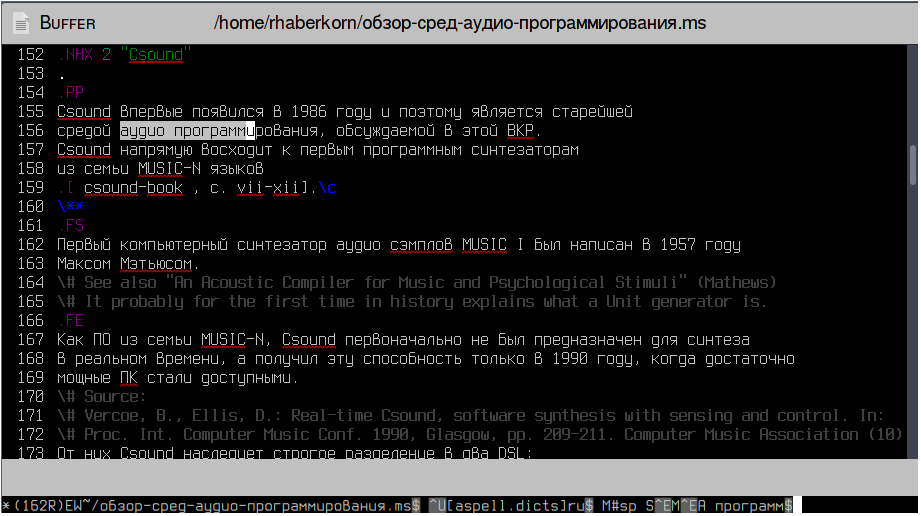Click csound-book reference on line 159
Image resolution: width=921 pixels, height=516 pixels.
pos(133,188)
